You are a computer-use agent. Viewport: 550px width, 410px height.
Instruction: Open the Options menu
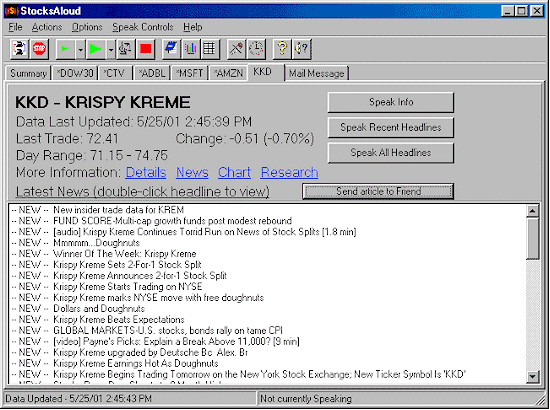87,27
